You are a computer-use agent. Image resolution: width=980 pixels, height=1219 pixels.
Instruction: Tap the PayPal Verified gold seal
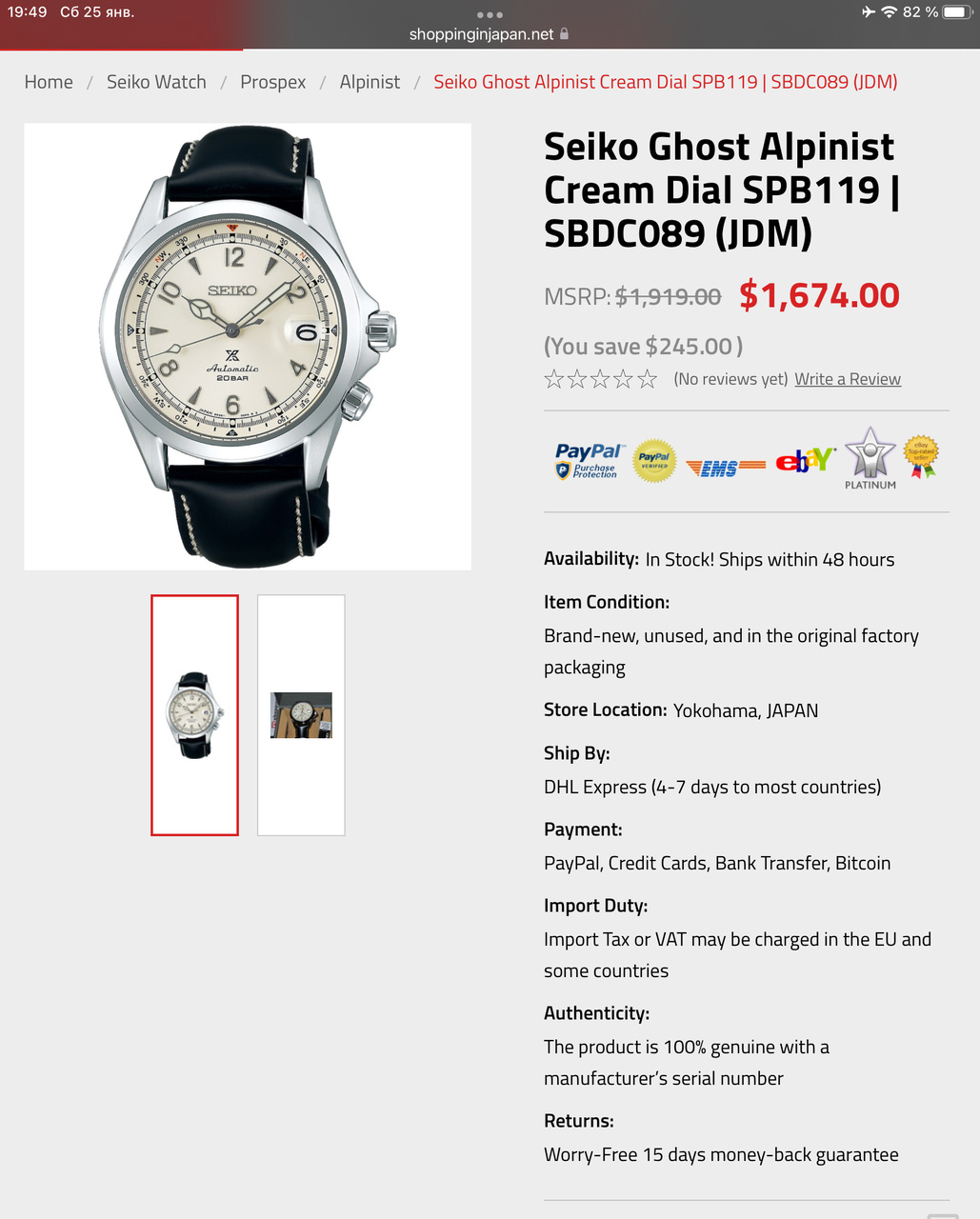[x=654, y=461]
